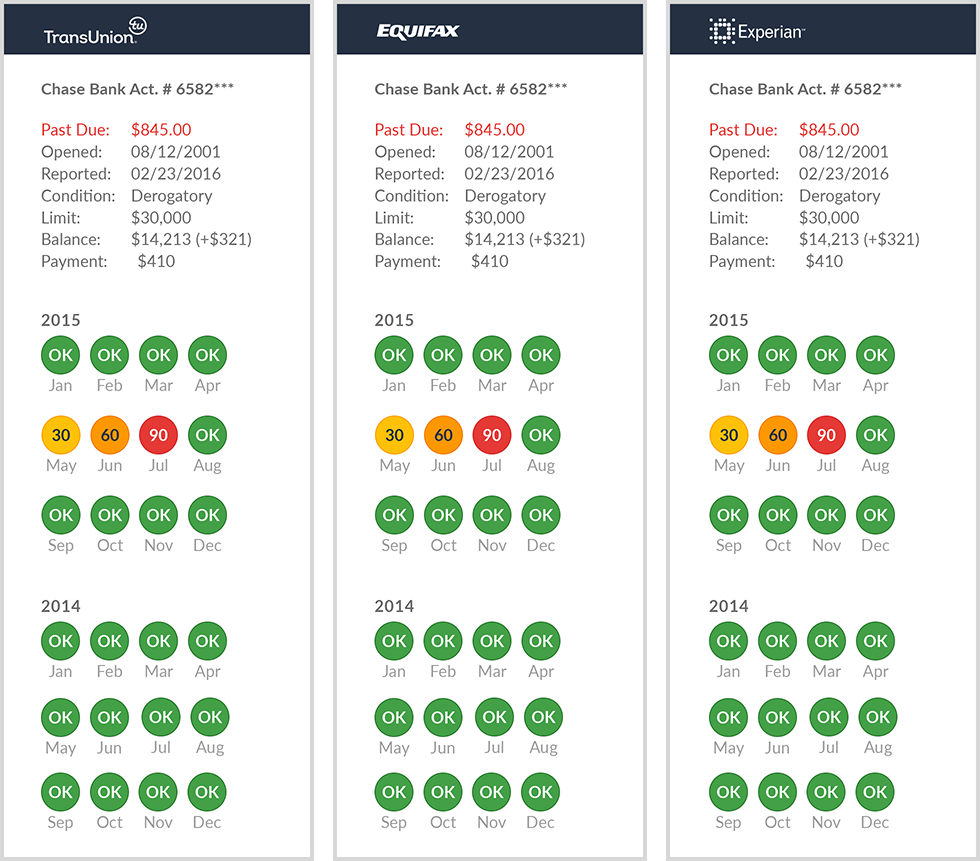Open Chase Bank account title in TransUnion panel

point(137,89)
